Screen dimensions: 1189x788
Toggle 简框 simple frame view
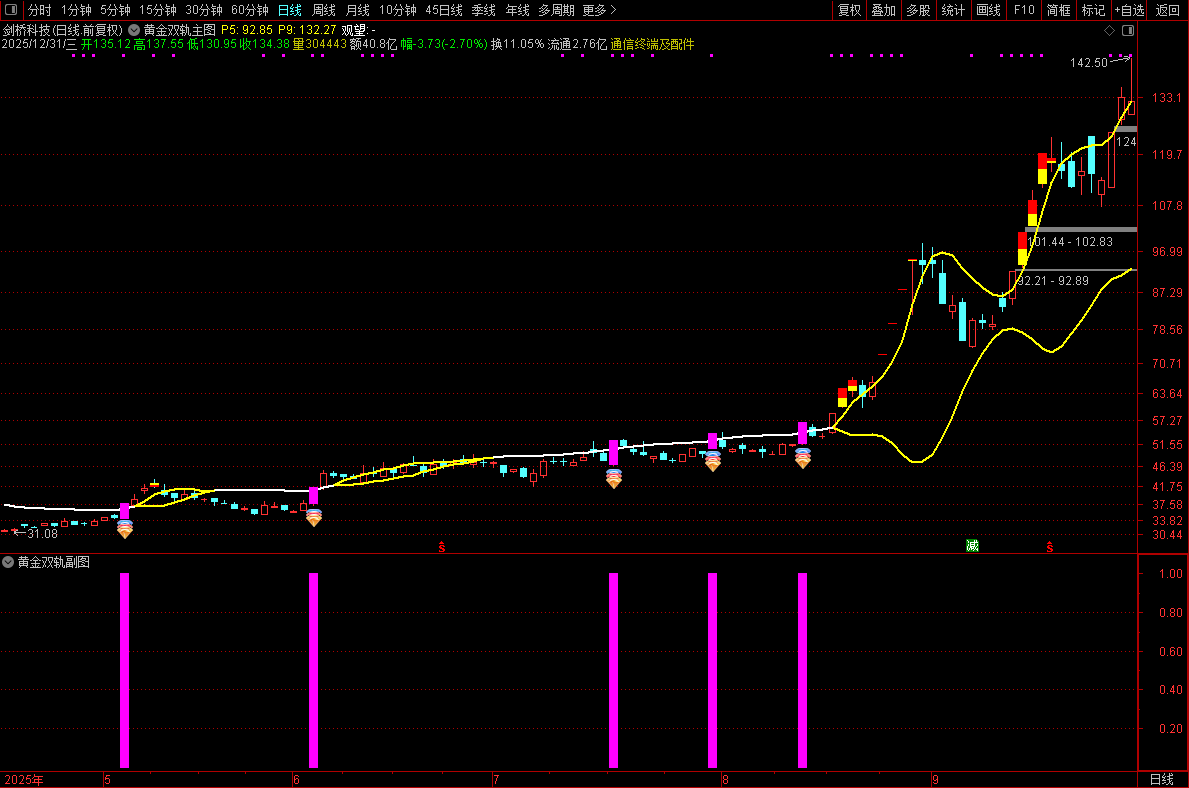tap(1058, 10)
